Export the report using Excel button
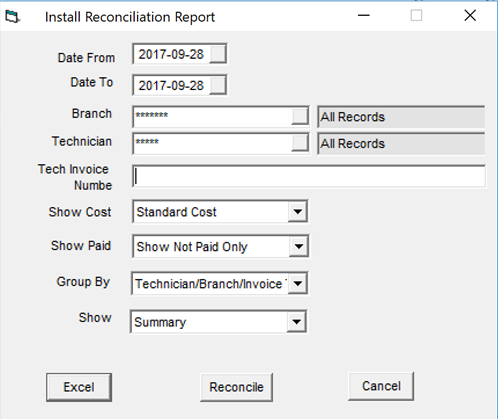Viewport: 498px width, 419px height. click(x=79, y=387)
